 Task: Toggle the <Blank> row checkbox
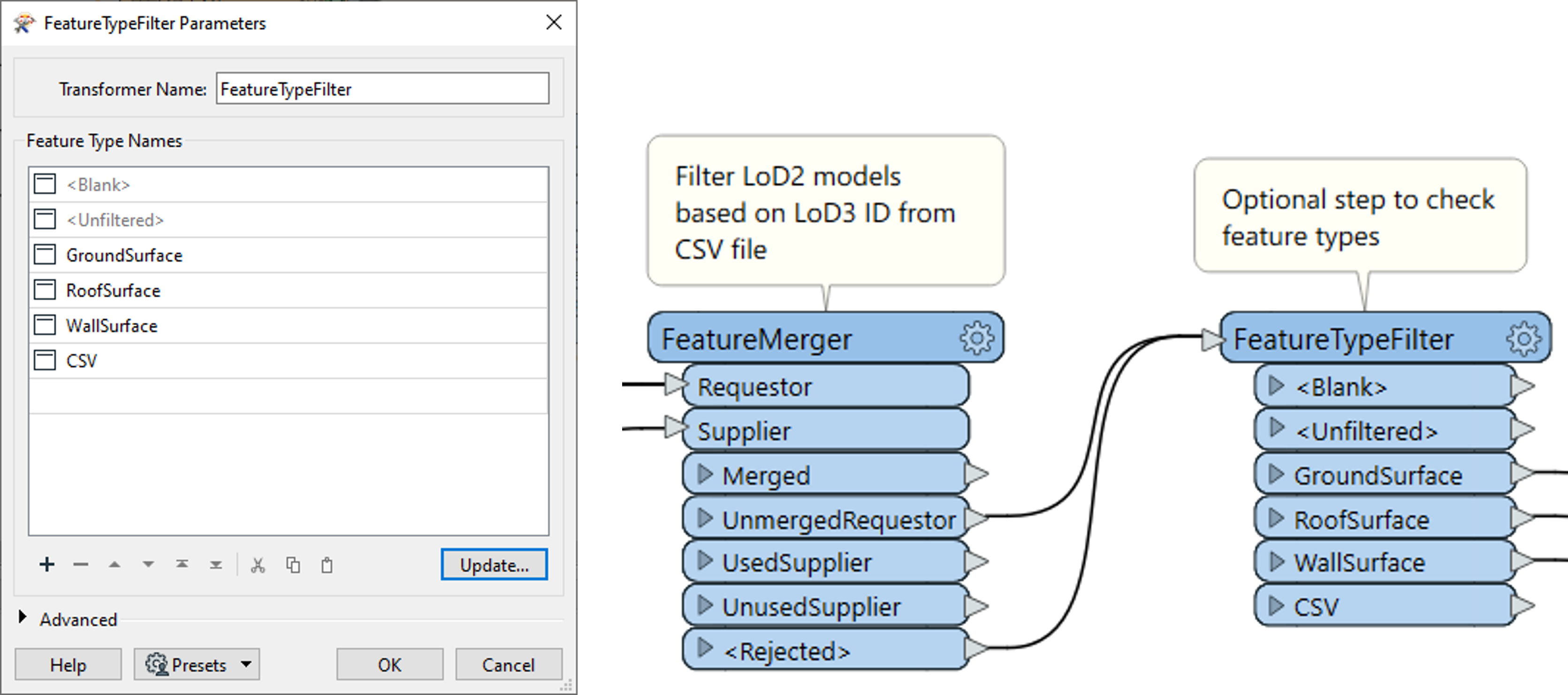pos(45,184)
